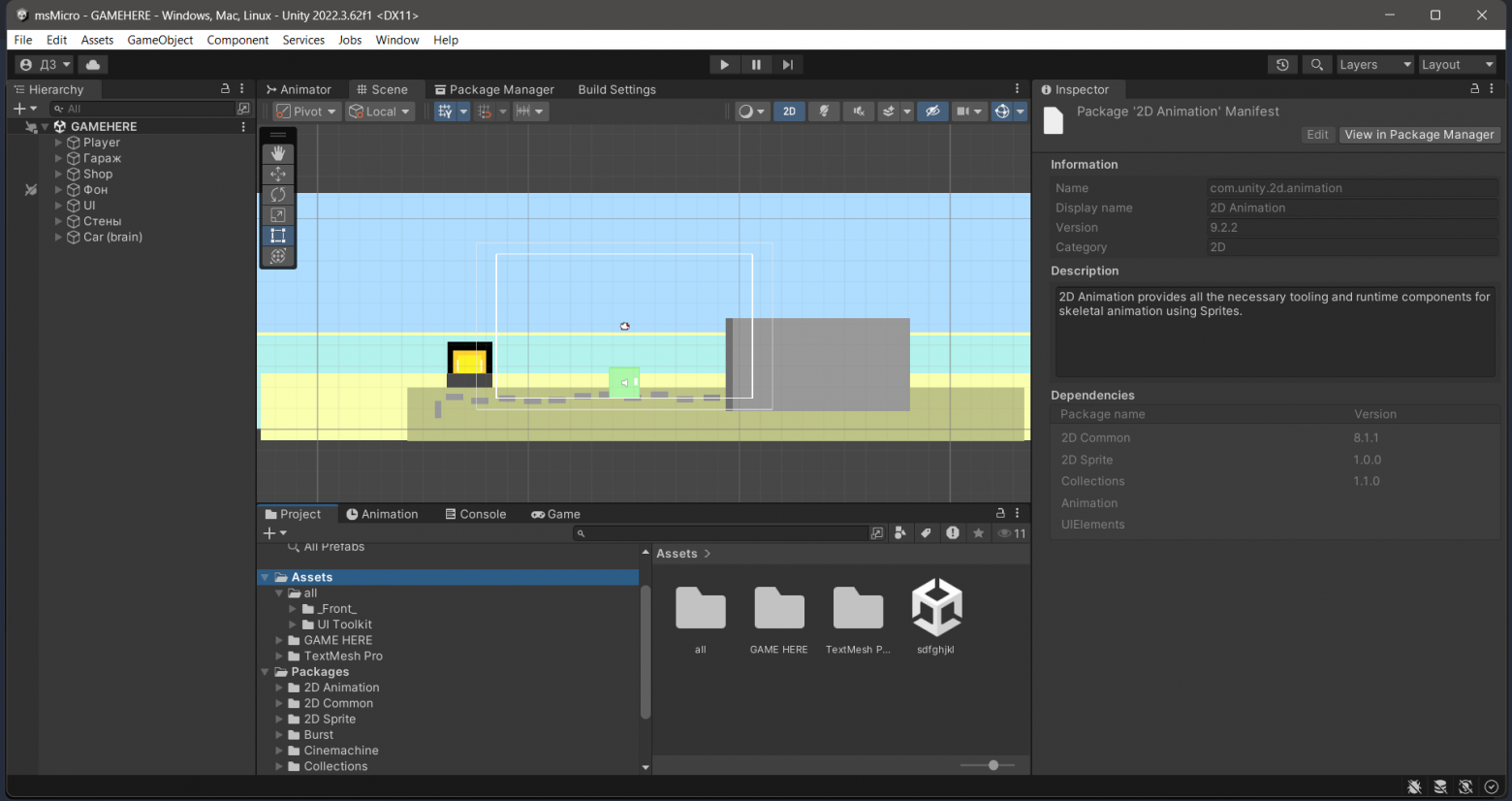The height and width of the screenshot is (801, 1512).
Task: Open the Local handle rotation dropdown
Action: [x=380, y=112]
